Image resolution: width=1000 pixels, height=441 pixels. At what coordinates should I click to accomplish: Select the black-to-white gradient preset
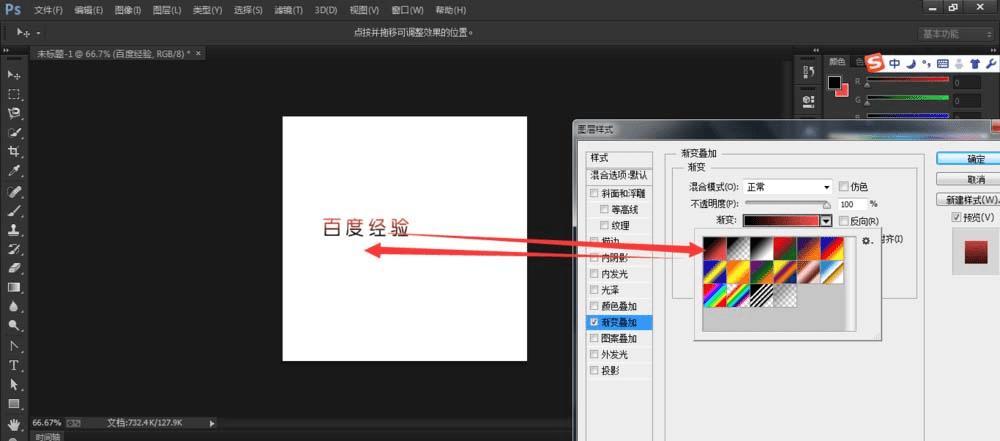click(761, 248)
